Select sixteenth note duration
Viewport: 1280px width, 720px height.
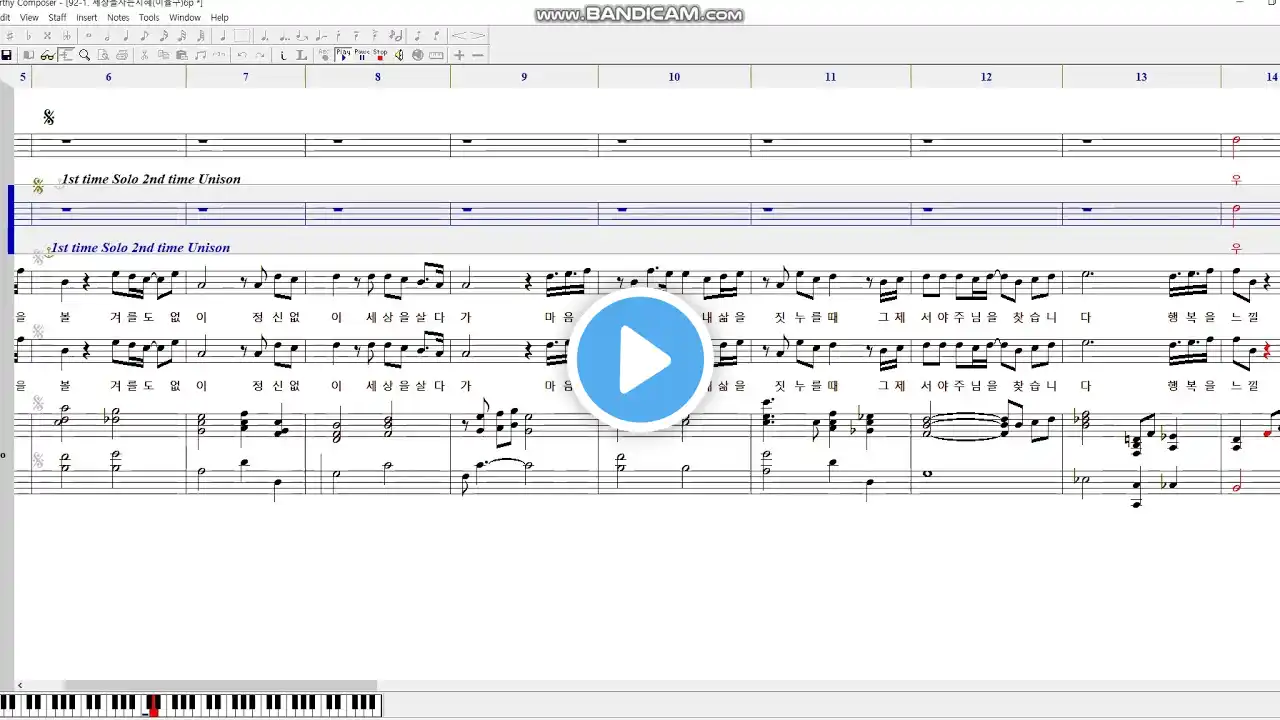pyautogui.click(x=163, y=36)
